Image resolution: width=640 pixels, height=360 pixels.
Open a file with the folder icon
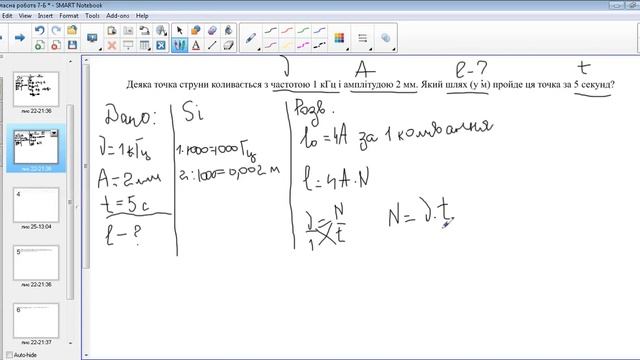pos(72,30)
